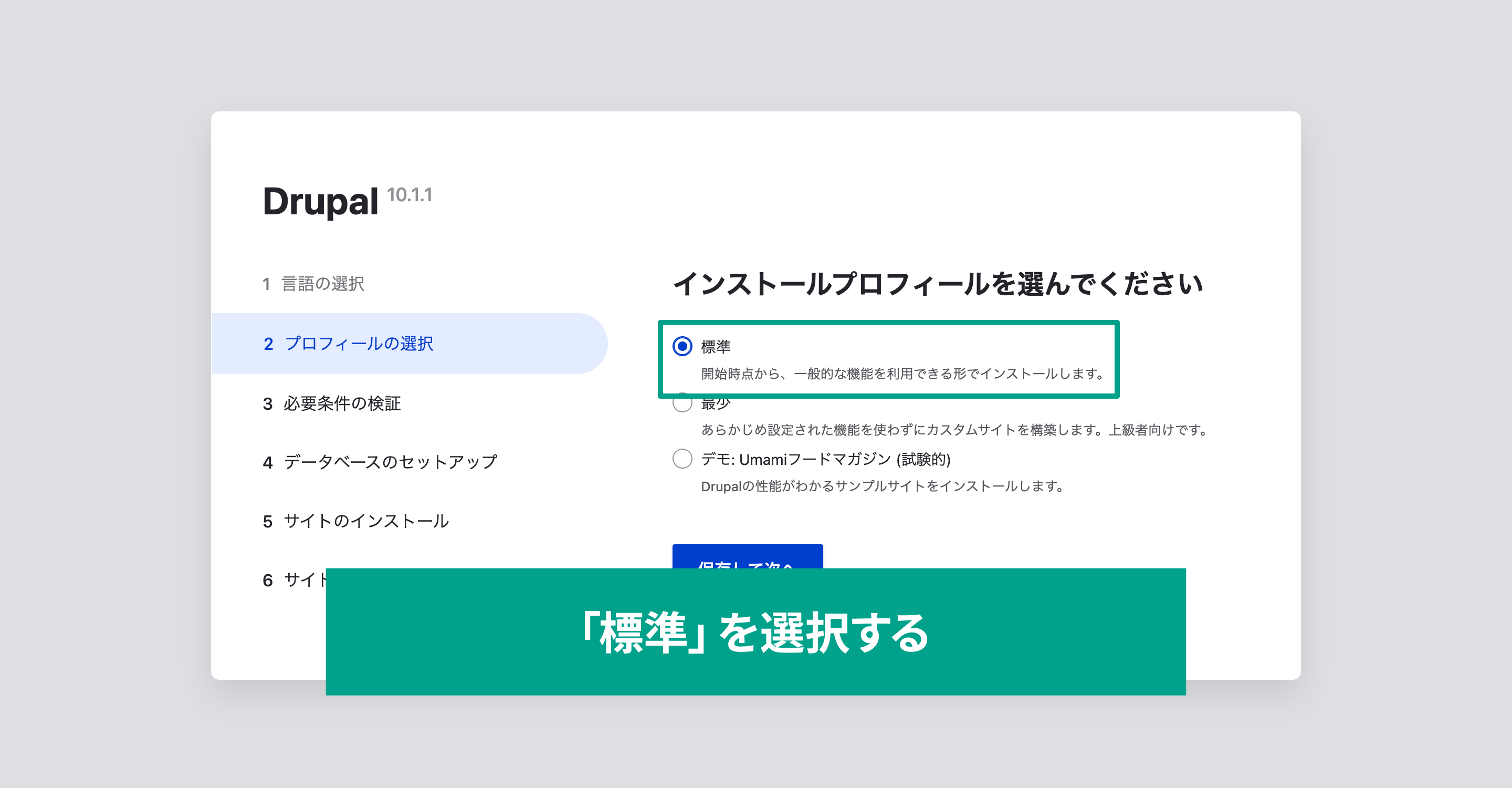Click step 1 言語の選択
Image resolution: width=1512 pixels, height=788 pixels.
click(313, 284)
